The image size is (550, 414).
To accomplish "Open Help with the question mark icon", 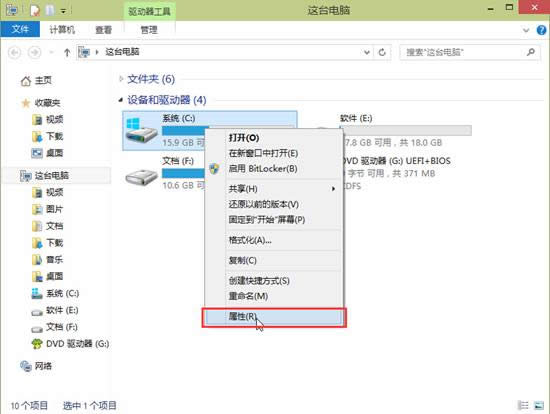I will pyautogui.click(x=541, y=30).
